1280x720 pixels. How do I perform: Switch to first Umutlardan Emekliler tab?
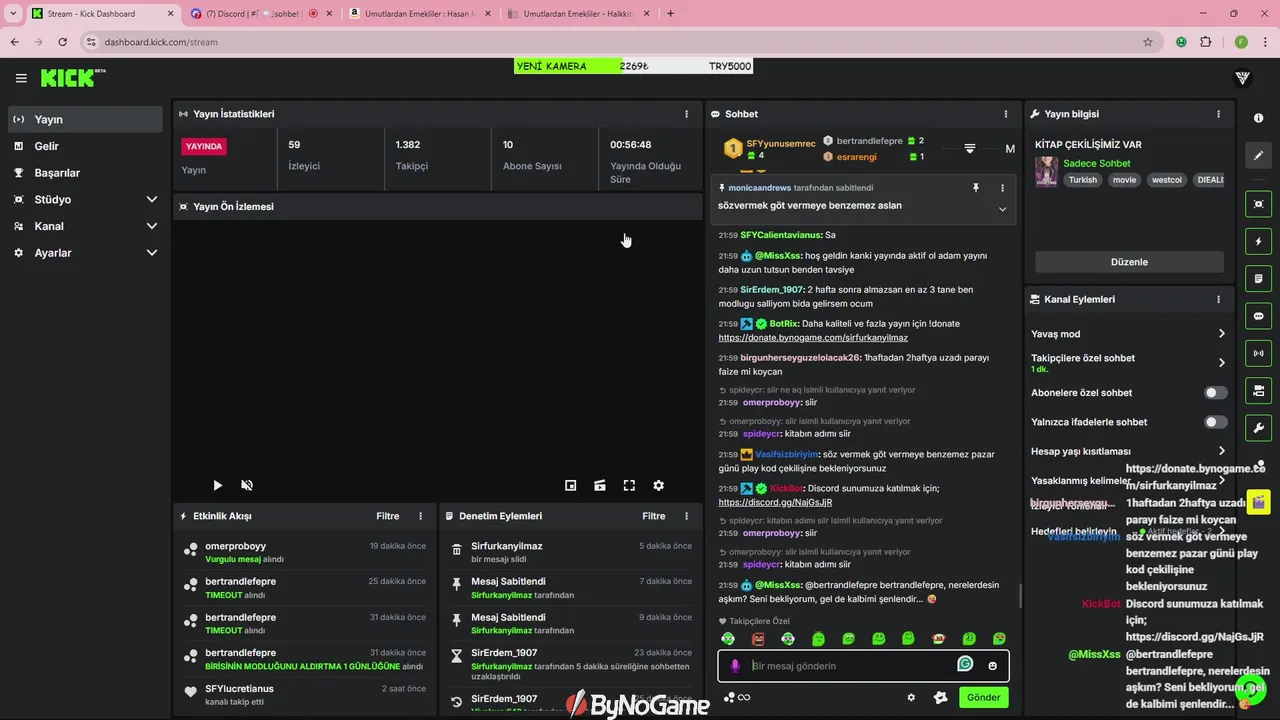click(419, 14)
